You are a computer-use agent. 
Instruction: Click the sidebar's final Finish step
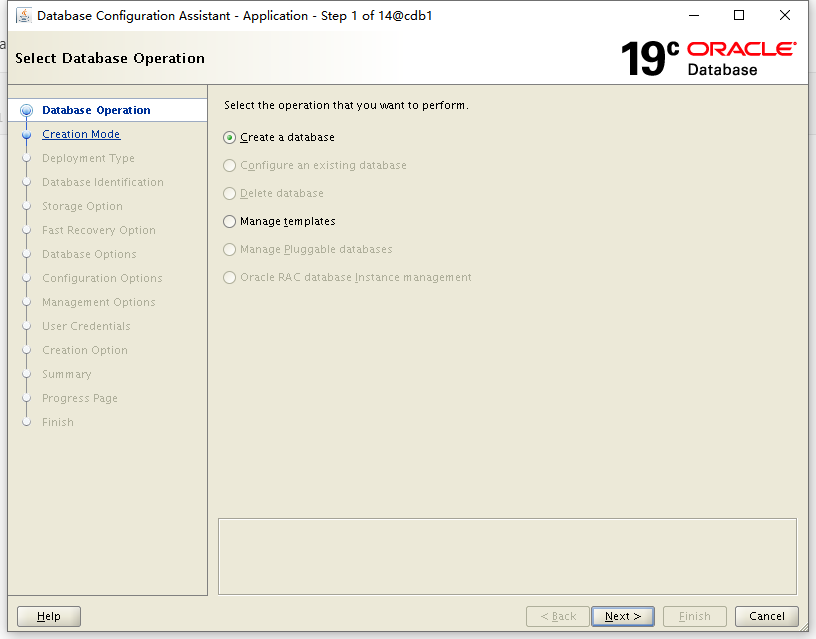58,422
